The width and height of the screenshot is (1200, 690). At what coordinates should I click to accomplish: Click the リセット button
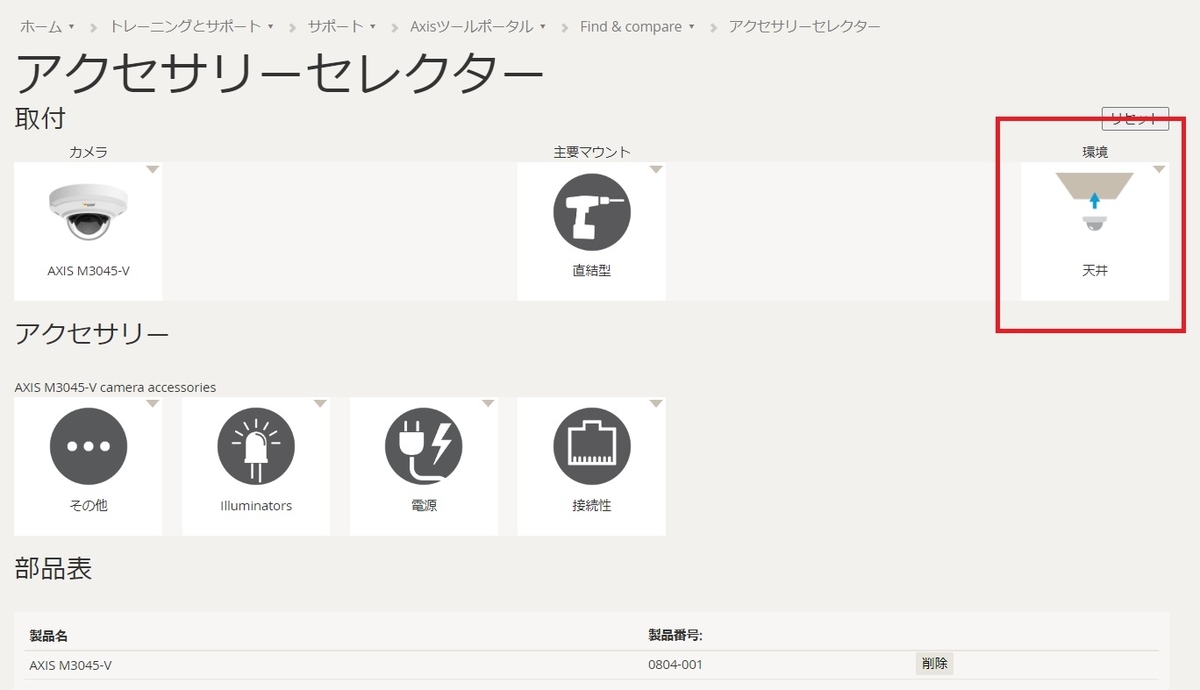[x=1135, y=119]
